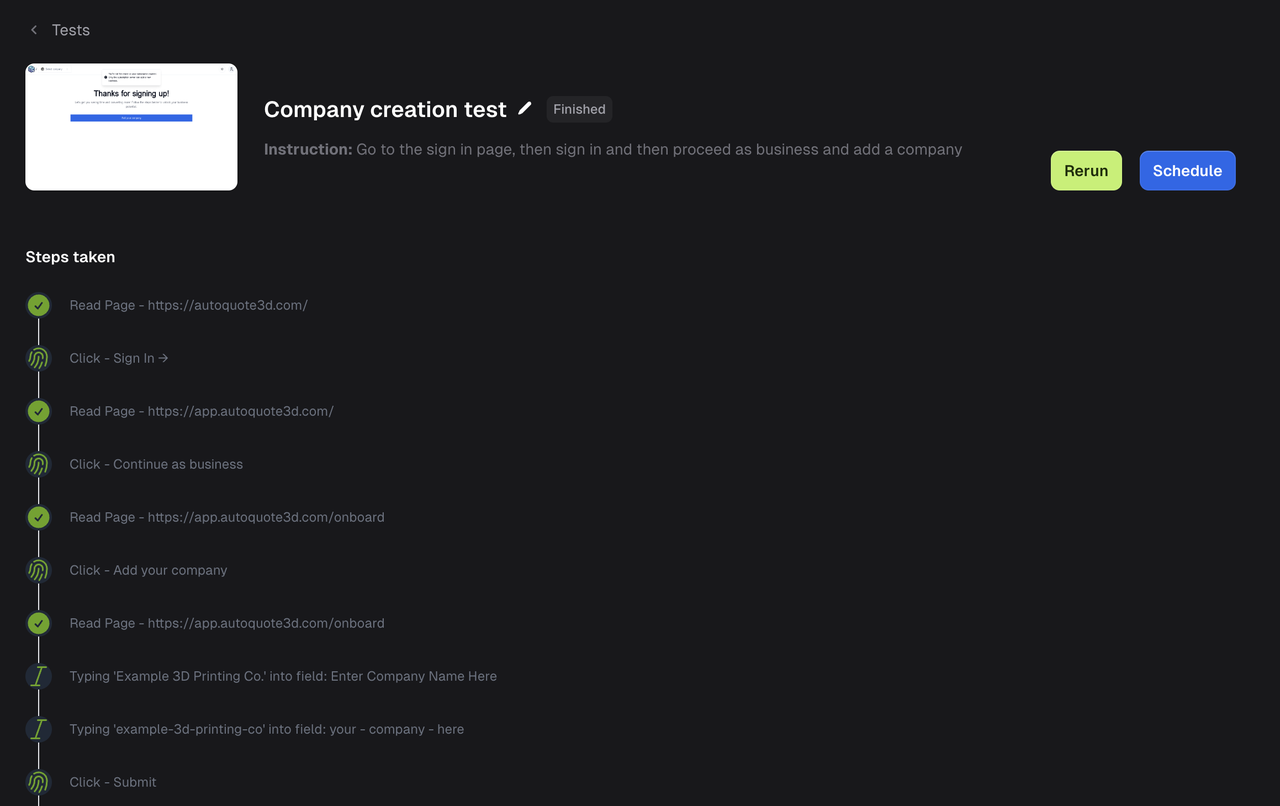Click the blue progress bar in the thumbnail
Viewport: 1280px width, 806px height.
coord(131,117)
